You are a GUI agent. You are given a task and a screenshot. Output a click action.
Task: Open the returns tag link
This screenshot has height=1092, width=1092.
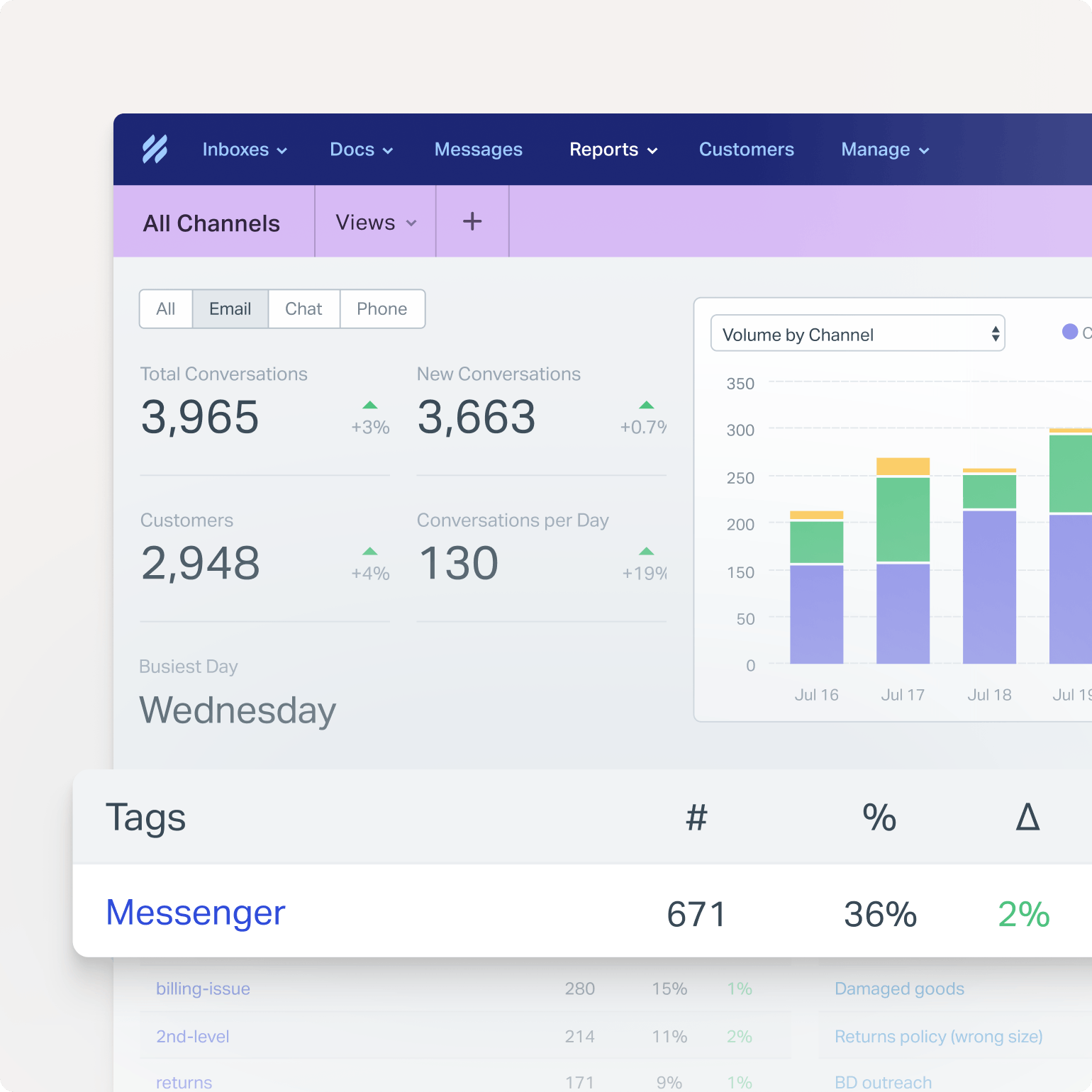[184, 1082]
